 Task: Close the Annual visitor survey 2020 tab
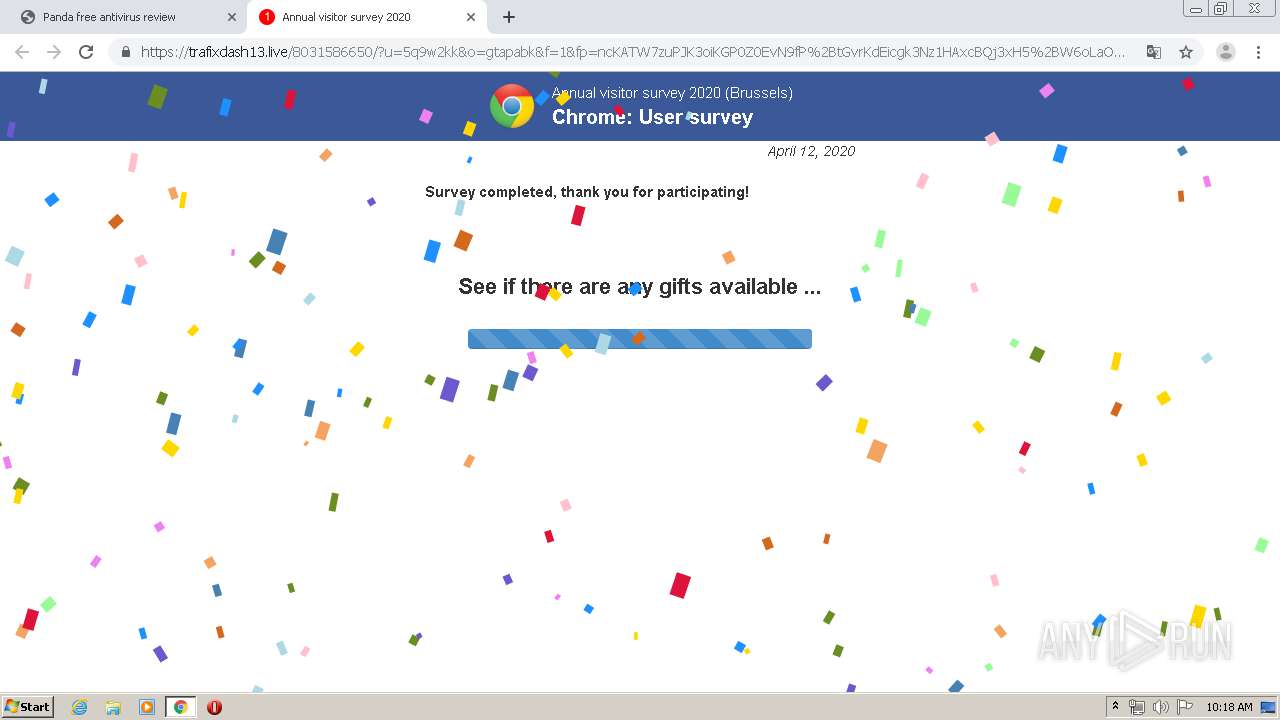pos(471,17)
